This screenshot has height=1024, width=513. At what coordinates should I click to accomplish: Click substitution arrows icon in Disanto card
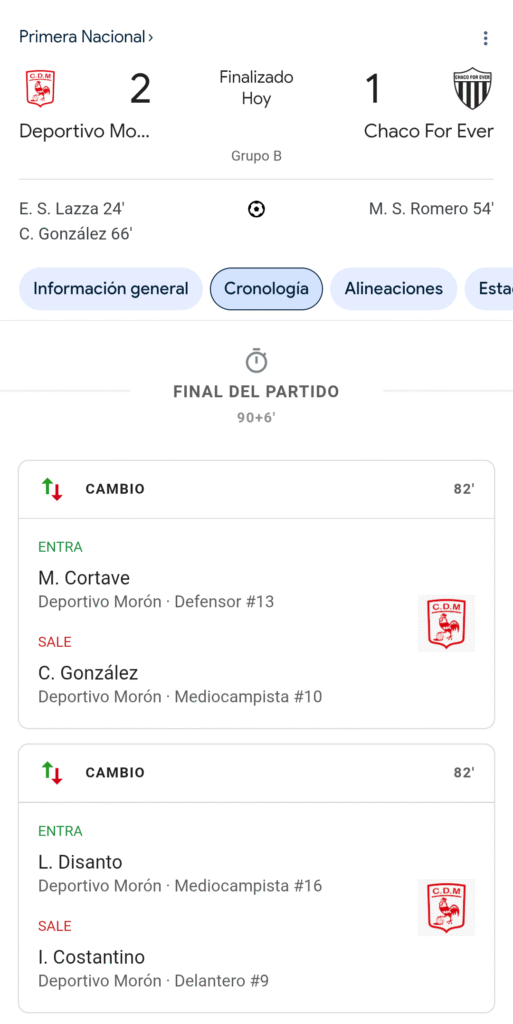point(52,773)
